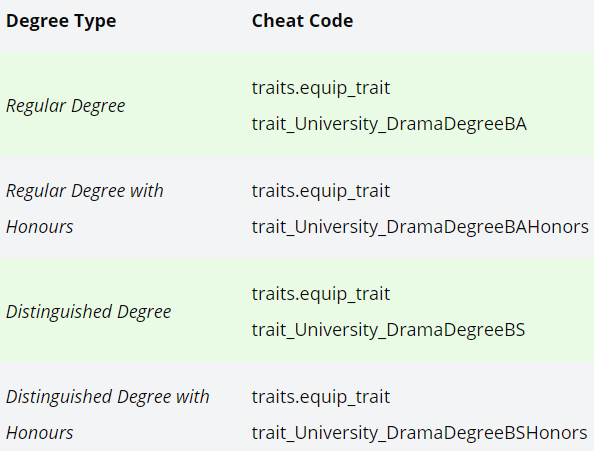The image size is (594, 451).
Task: Click the word Honours under Regular Degree with
Action: pyautogui.click(x=40, y=227)
